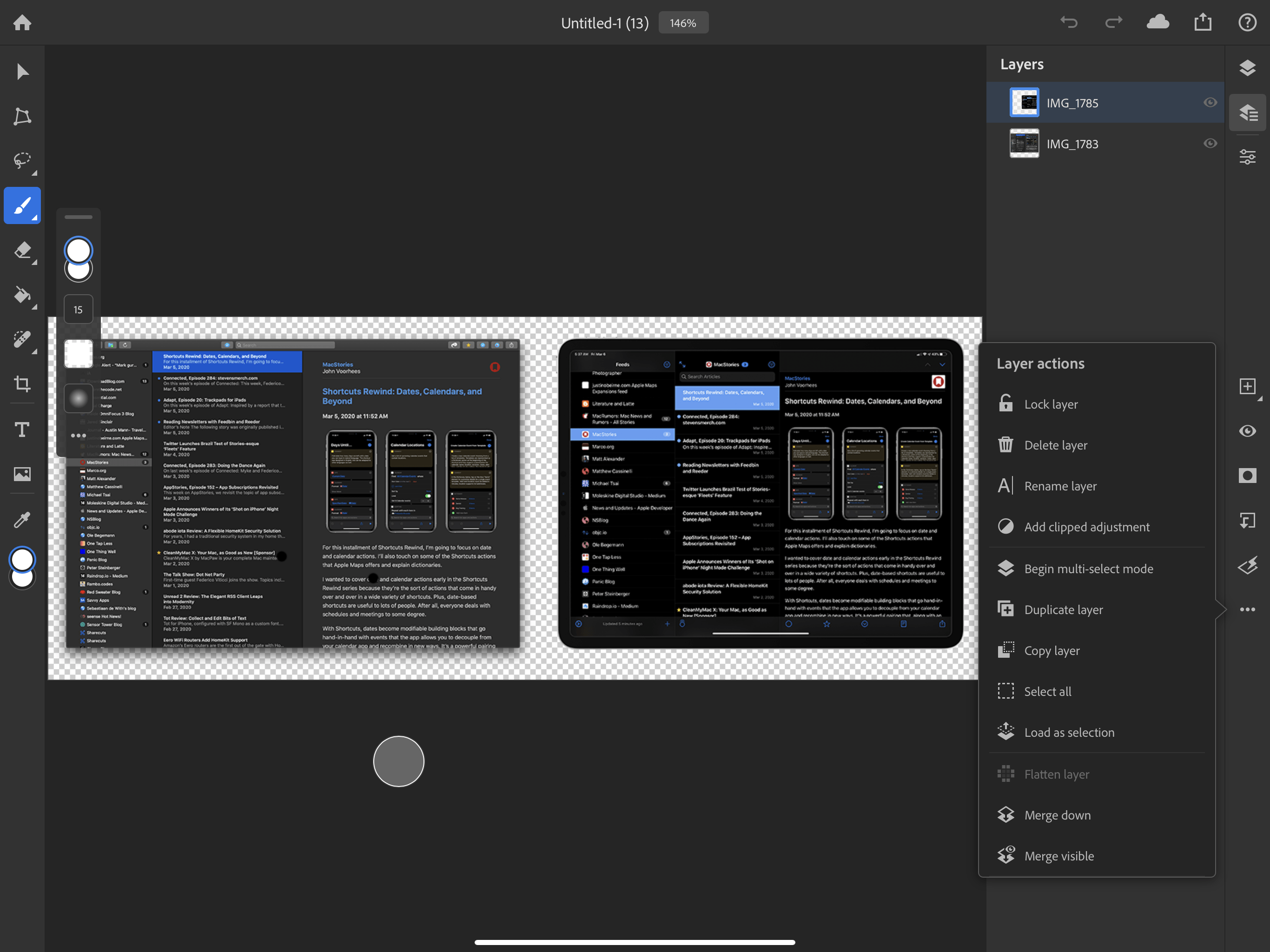Choose Add clipped adjustment
Screen dimensions: 1270x952
coord(1097,527)
